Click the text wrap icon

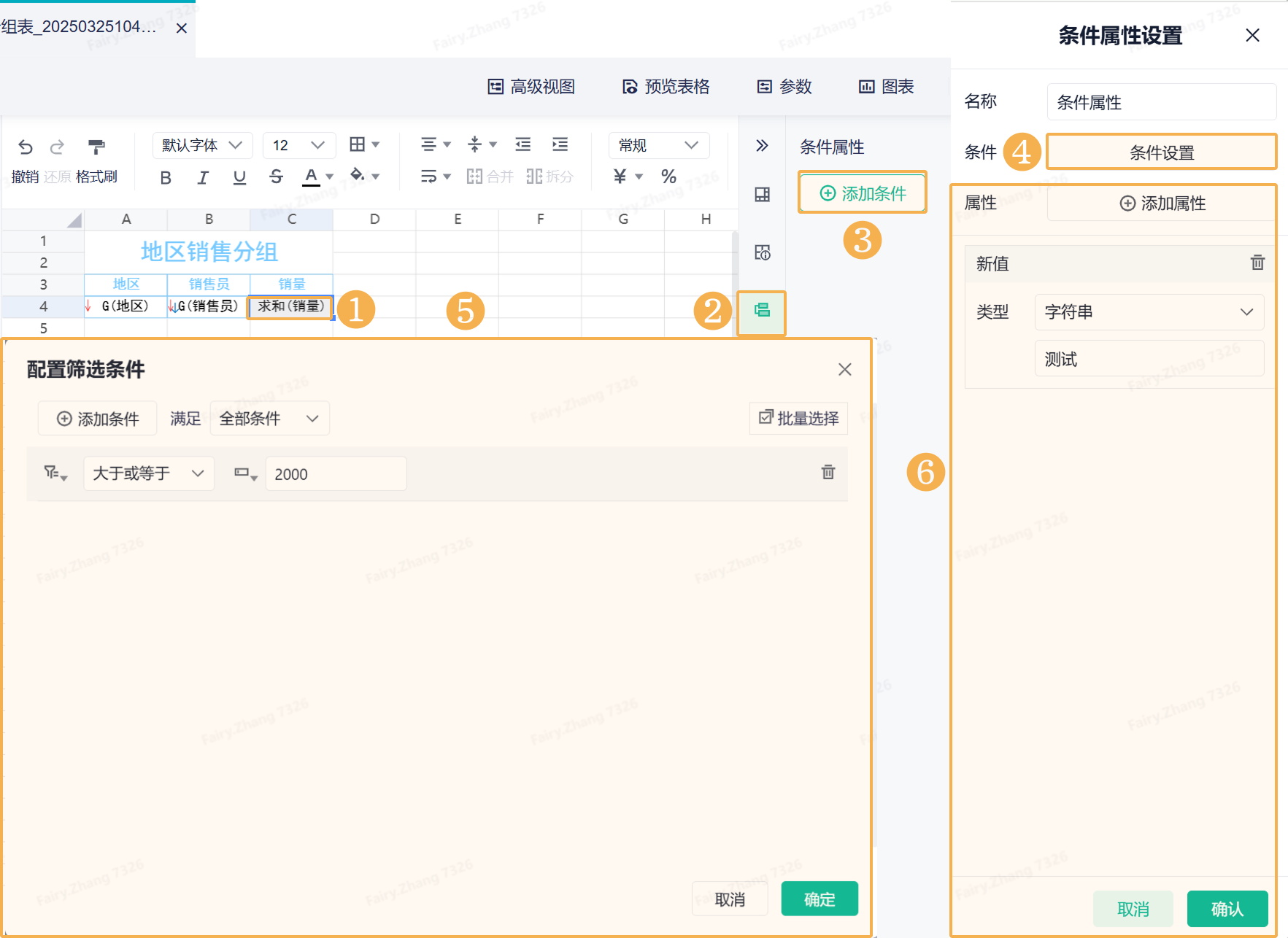(429, 177)
